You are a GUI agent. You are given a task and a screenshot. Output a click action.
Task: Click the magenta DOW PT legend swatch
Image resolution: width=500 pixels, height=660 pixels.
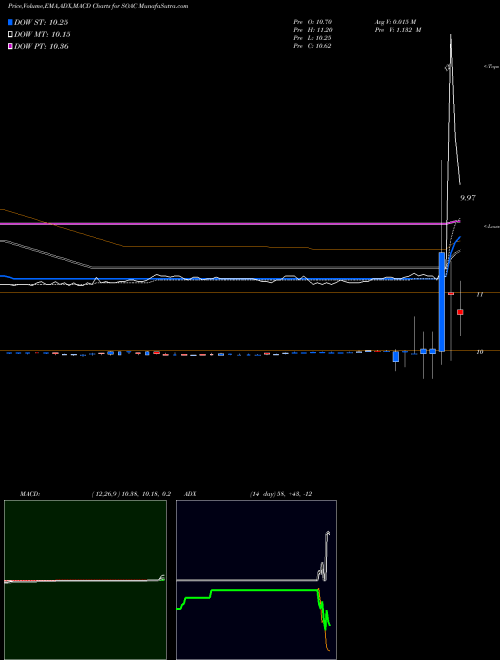coord(10,46)
